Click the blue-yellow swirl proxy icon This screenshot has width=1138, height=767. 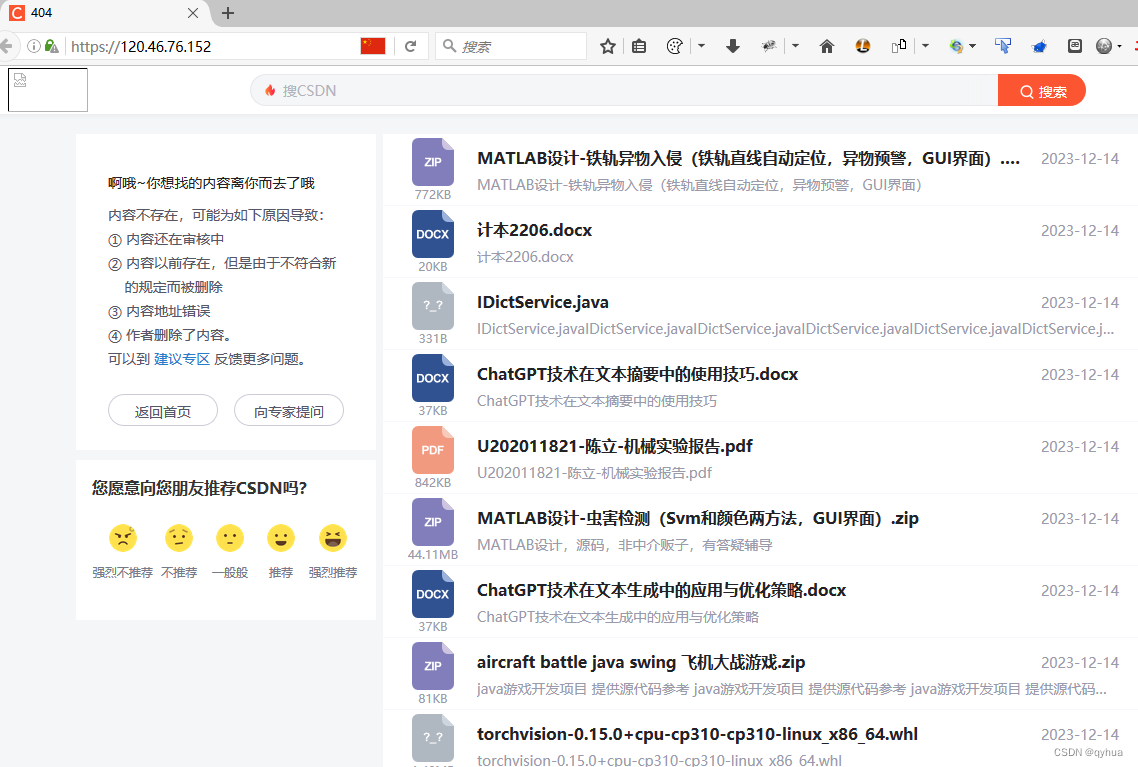tap(957, 46)
